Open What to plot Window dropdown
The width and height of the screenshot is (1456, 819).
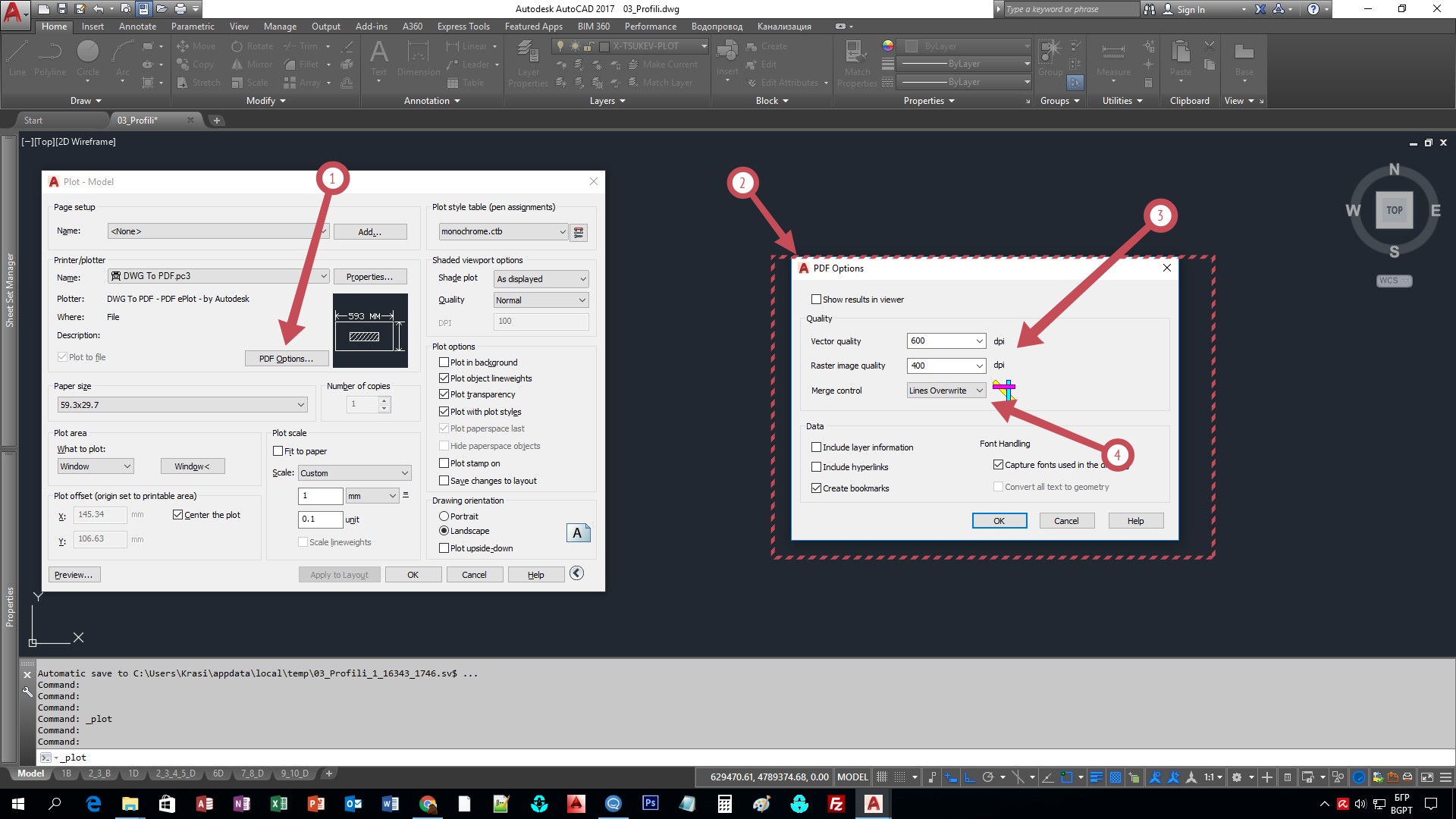click(96, 466)
